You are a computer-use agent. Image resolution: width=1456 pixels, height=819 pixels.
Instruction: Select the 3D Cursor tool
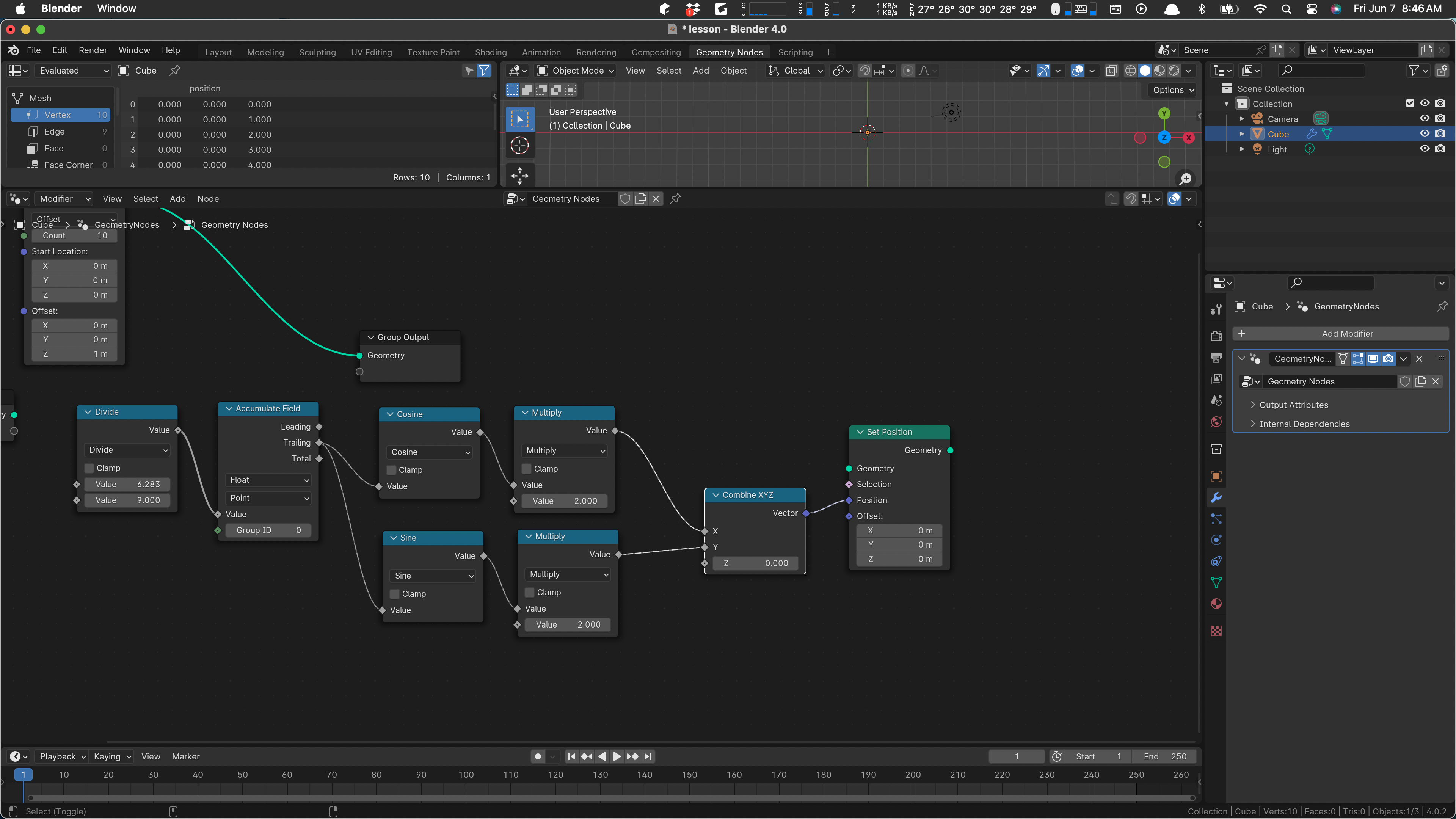pyautogui.click(x=519, y=146)
